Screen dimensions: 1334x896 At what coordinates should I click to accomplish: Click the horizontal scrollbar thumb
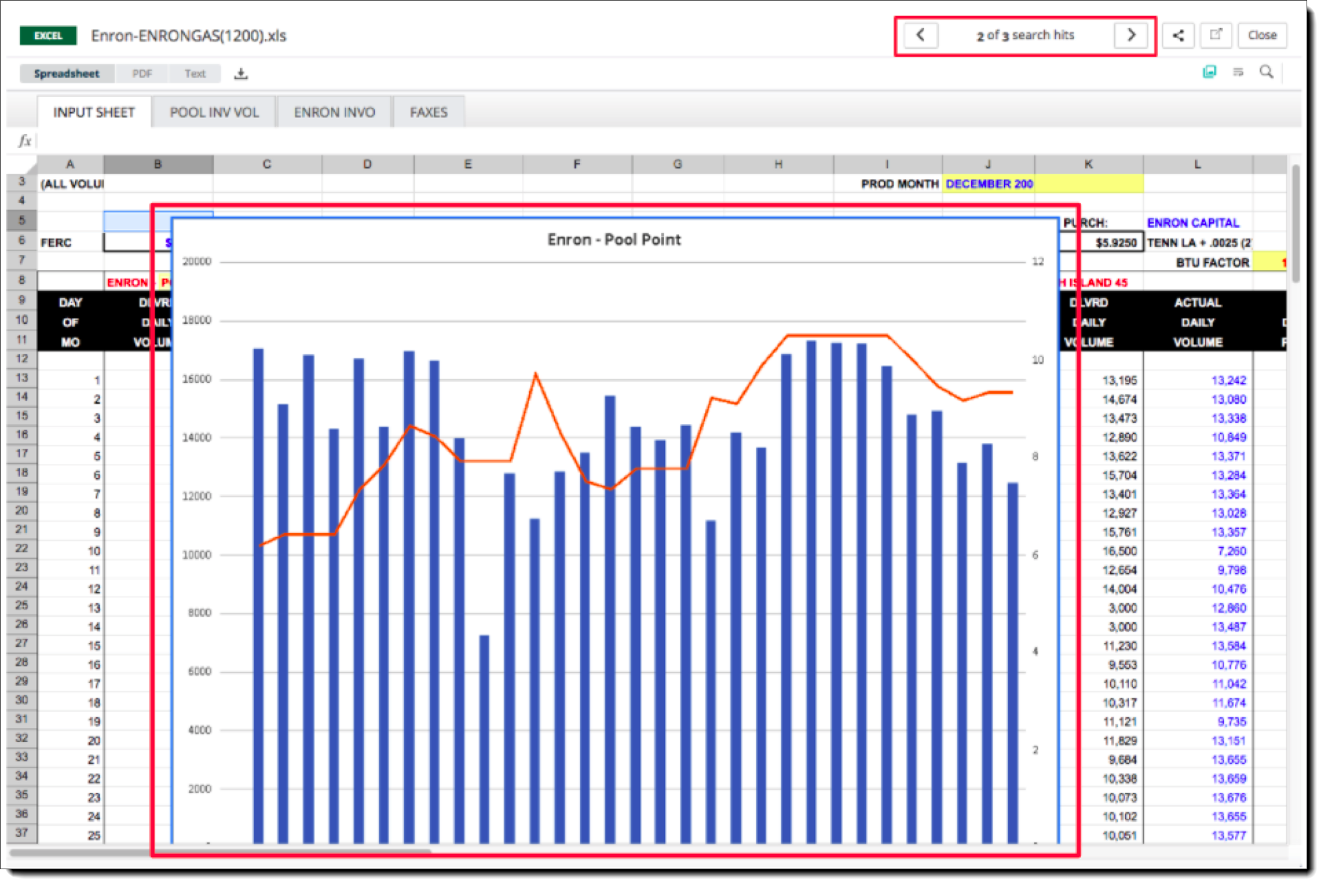[220, 852]
